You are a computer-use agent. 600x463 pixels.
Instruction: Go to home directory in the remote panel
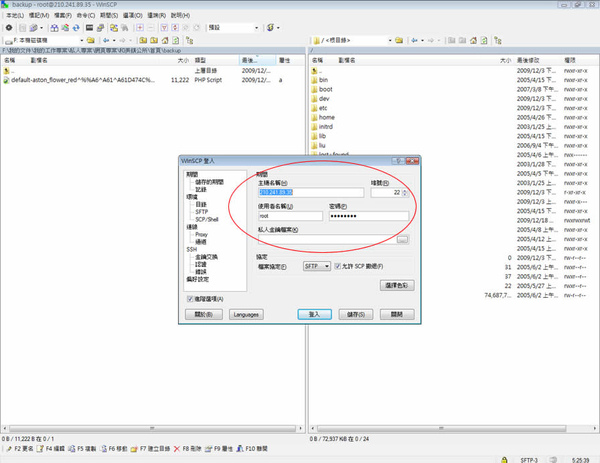473,40
